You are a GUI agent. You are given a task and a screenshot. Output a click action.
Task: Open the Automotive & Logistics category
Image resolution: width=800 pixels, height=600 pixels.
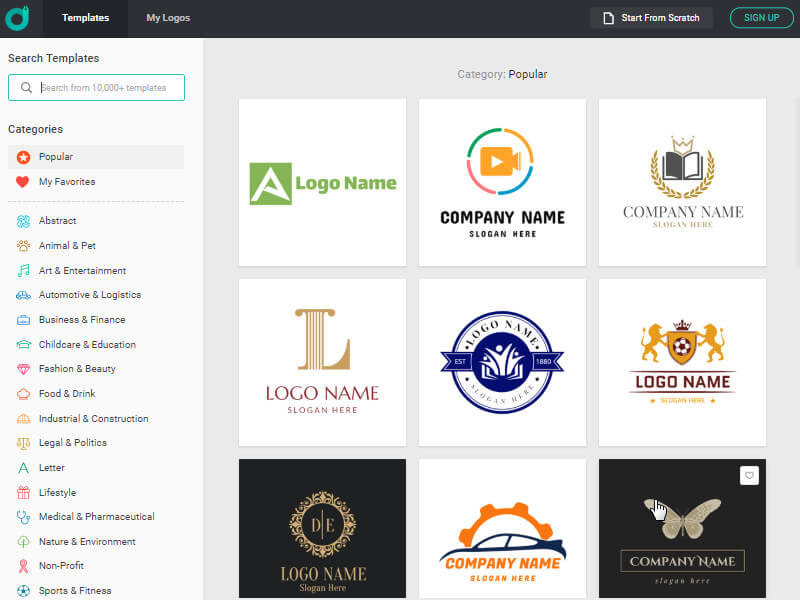coord(90,294)
